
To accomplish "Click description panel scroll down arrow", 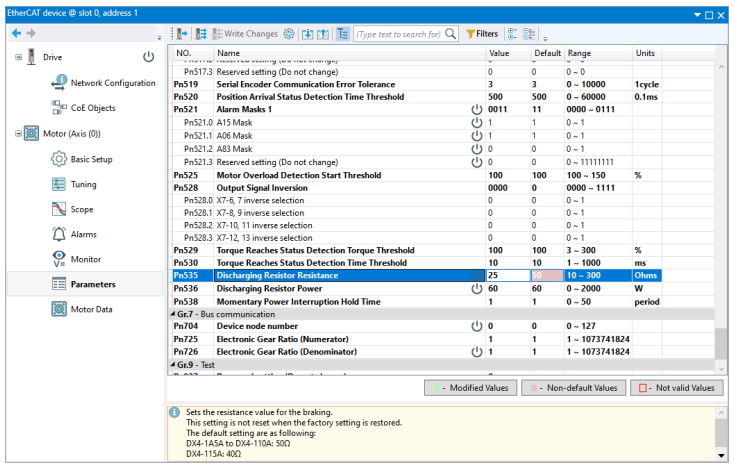I will tap(721, 455).
